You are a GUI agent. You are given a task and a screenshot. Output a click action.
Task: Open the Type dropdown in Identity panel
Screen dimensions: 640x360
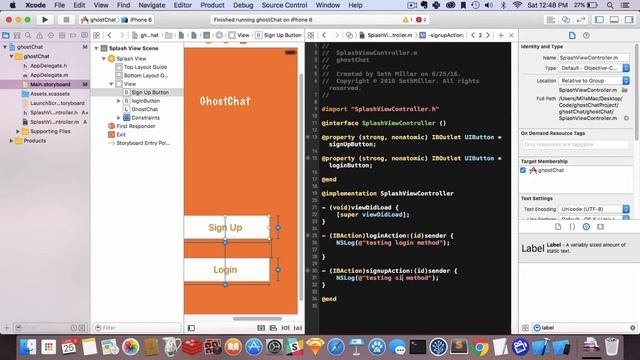coord(594,68)
